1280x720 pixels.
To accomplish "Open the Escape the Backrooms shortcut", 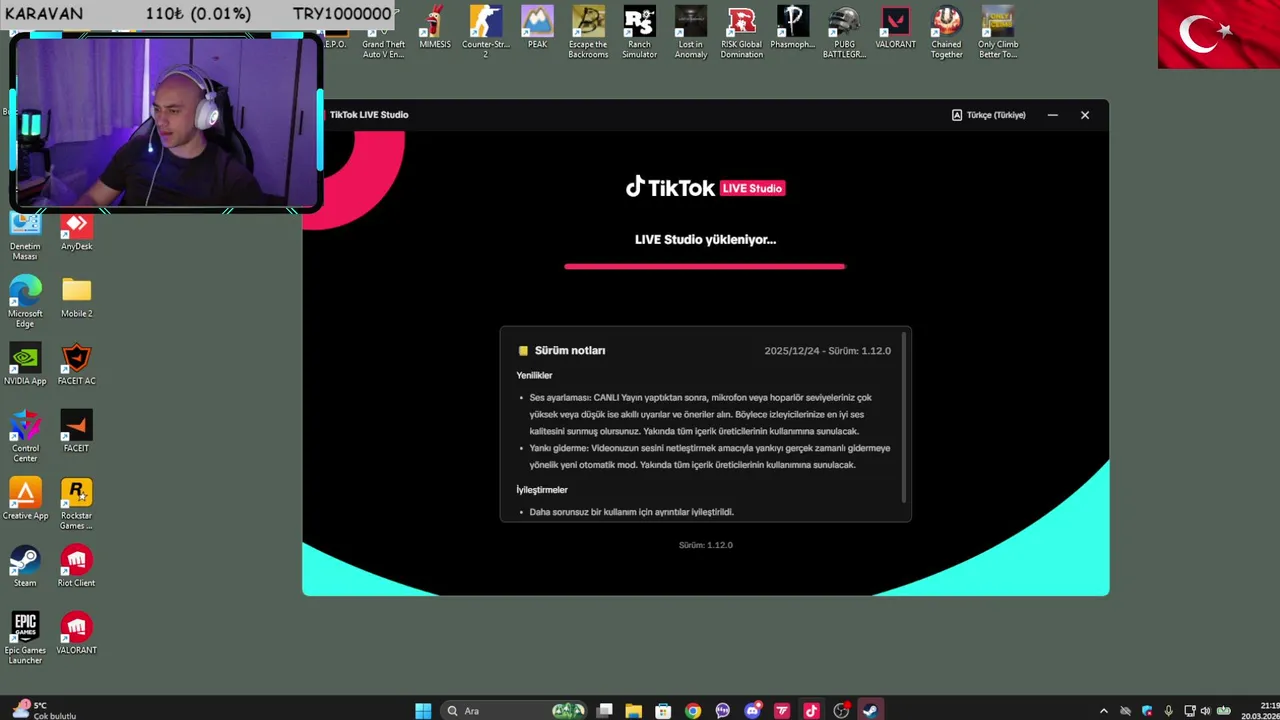I will pyautogui.click(x=588, y=32).
